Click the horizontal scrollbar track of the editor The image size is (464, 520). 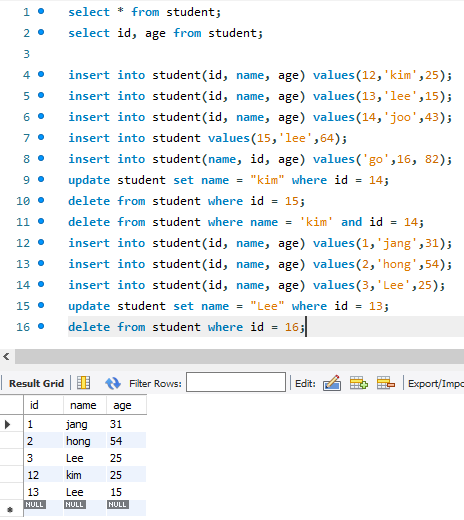pyautogui.click(x=239, y=357)
